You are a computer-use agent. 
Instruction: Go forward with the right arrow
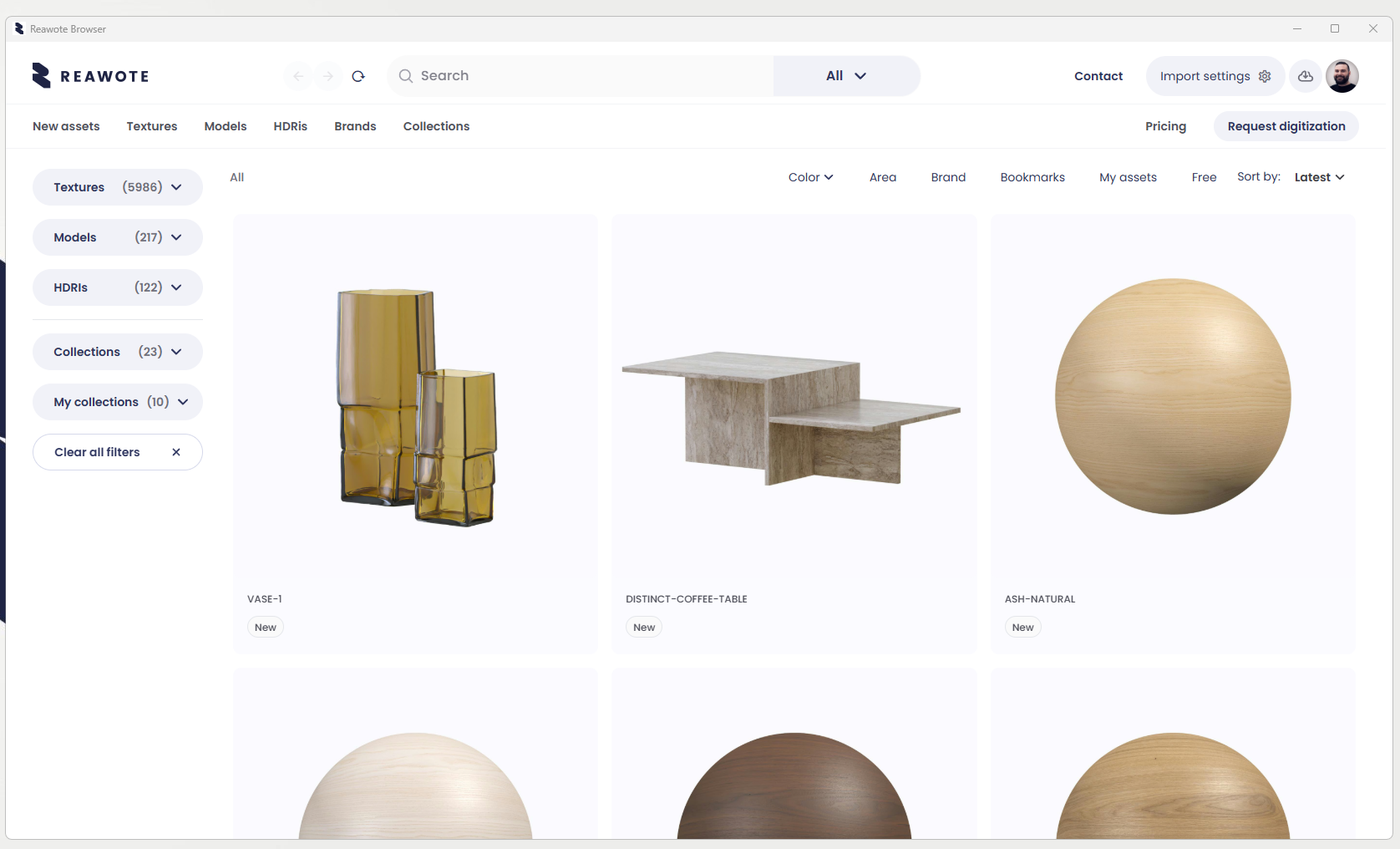[328, 76]
